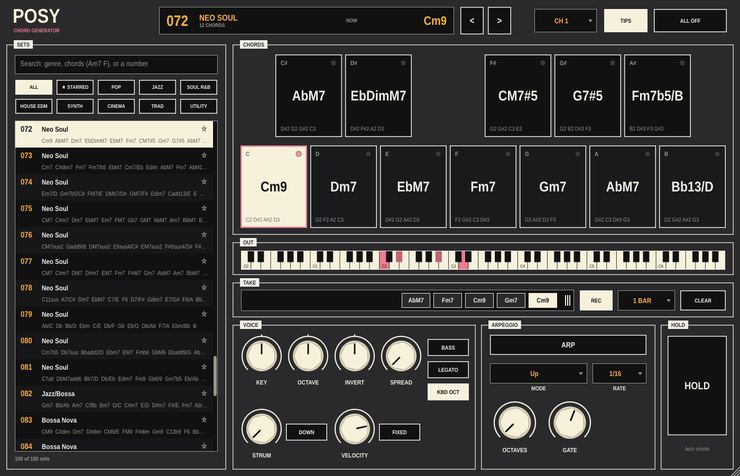
Task: Click the ALL OFF button
Action: pyautogui.click(x=690, y=21)
